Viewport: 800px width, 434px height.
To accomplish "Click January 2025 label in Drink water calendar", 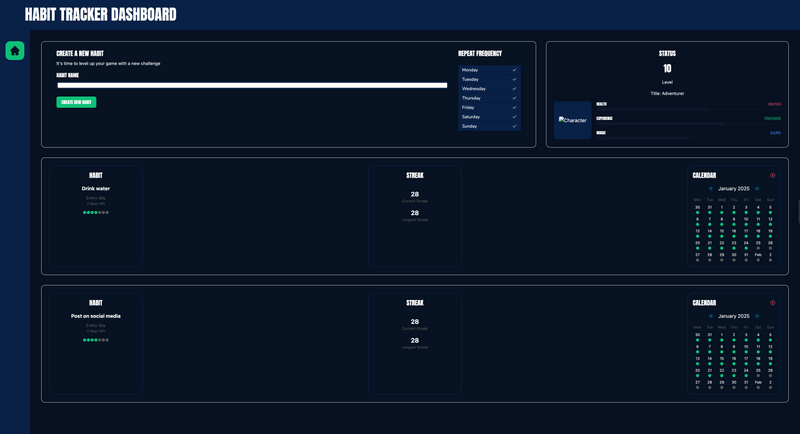I will 734,189.
